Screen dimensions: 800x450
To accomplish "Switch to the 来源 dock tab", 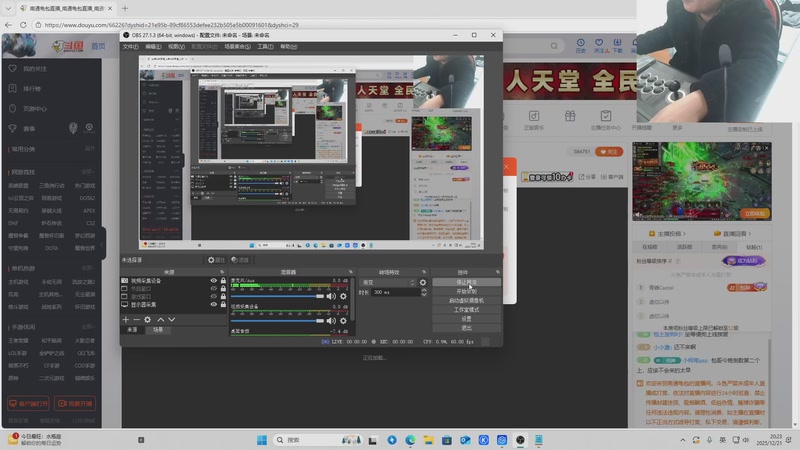I will click(x=132, y=330).
